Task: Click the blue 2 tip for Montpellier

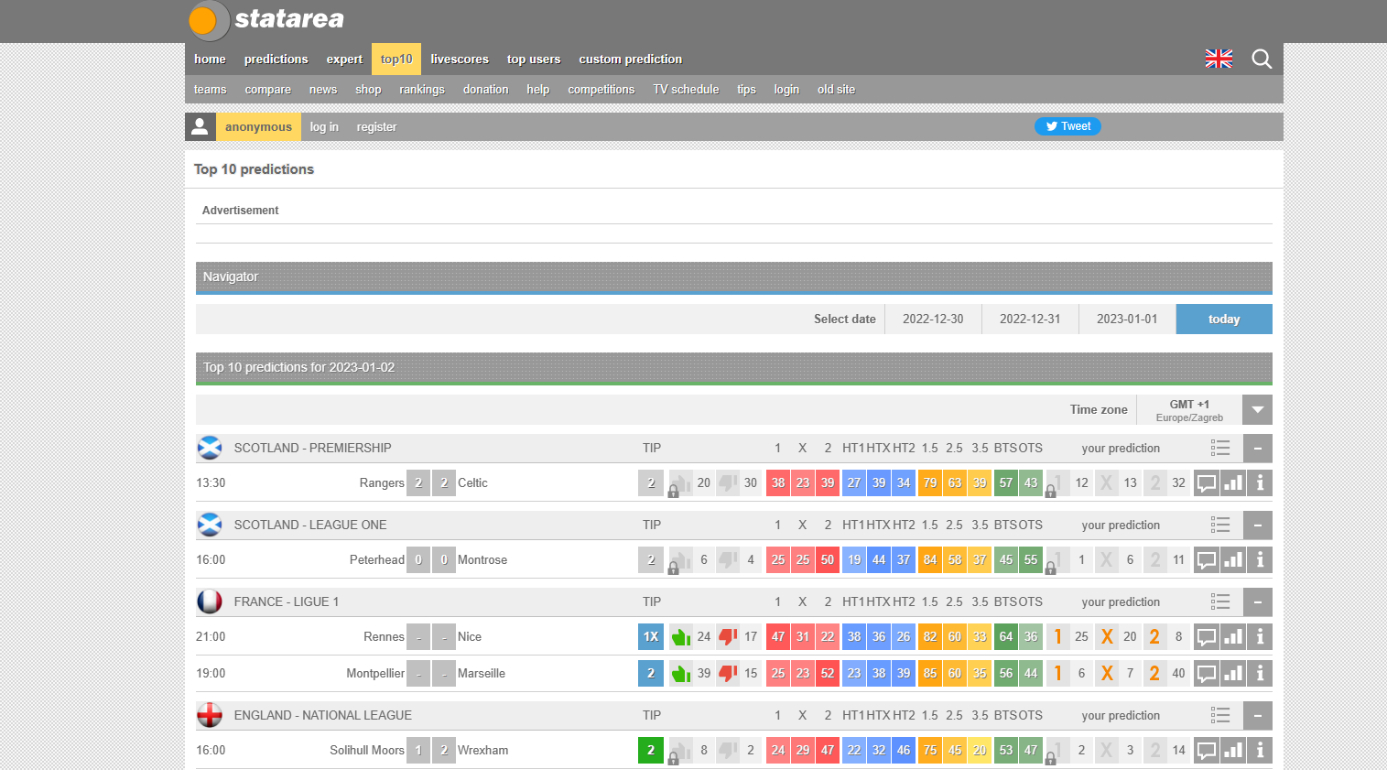Action: point(651,673)
